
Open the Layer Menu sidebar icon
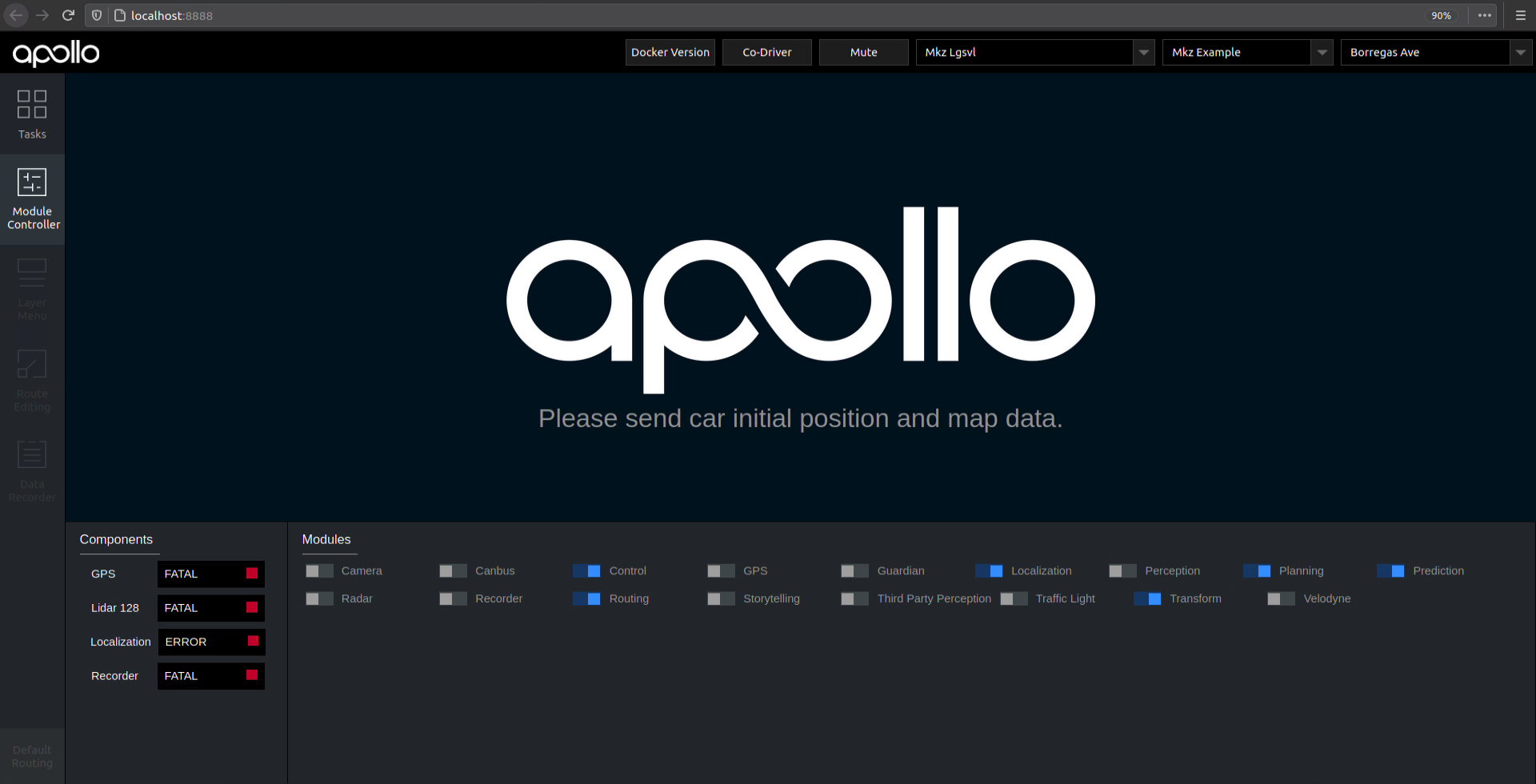tap(32, 290)
